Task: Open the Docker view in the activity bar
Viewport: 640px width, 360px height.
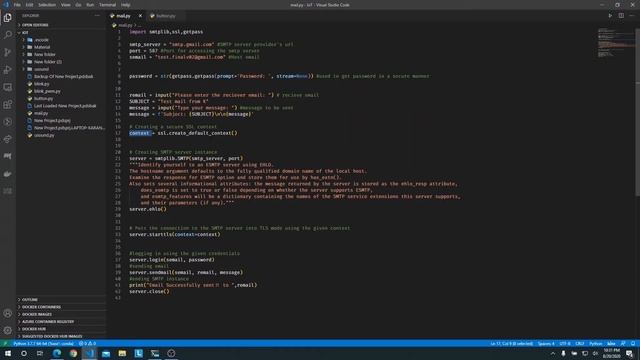Action: coord(8,173)
